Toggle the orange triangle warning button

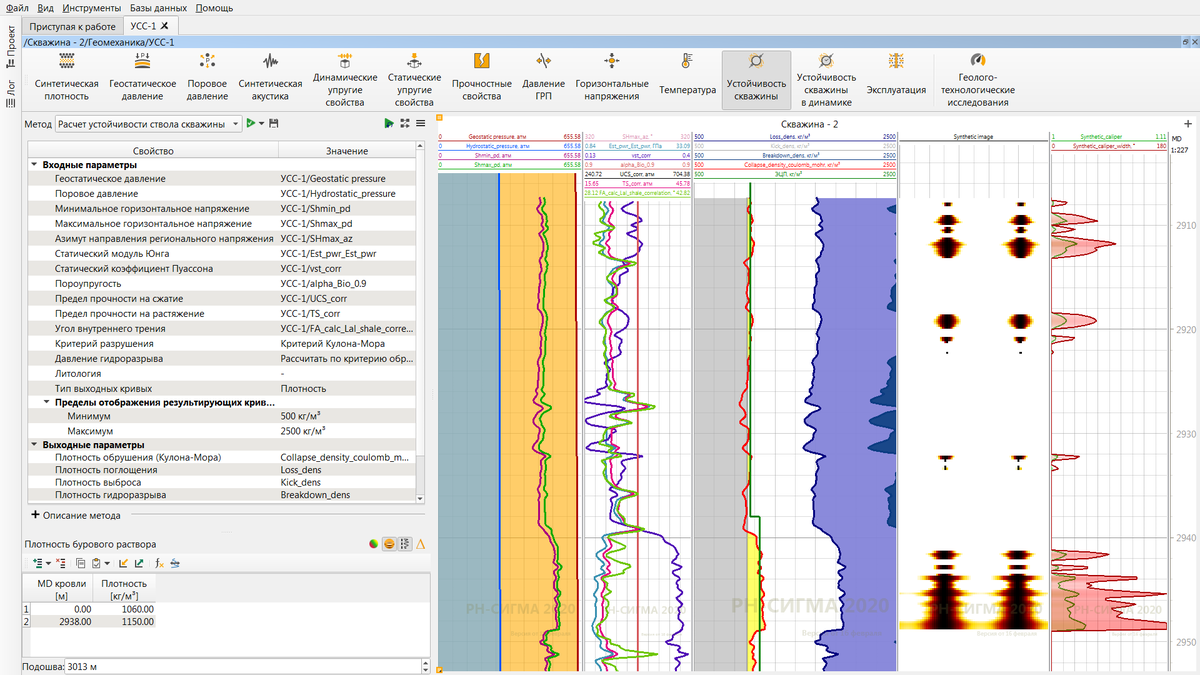420,544
